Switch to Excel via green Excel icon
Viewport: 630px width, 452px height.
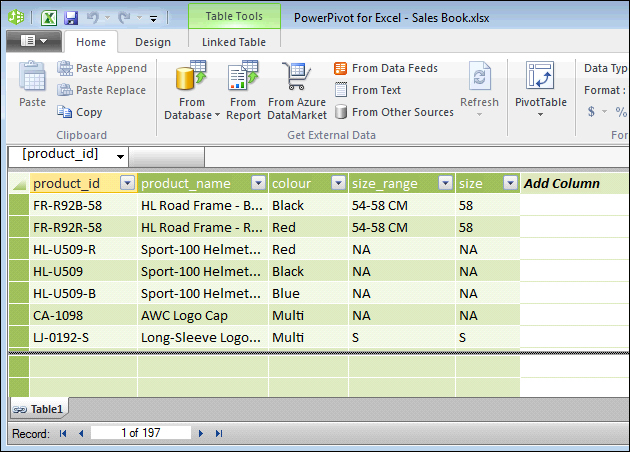(x=49, y=18)
